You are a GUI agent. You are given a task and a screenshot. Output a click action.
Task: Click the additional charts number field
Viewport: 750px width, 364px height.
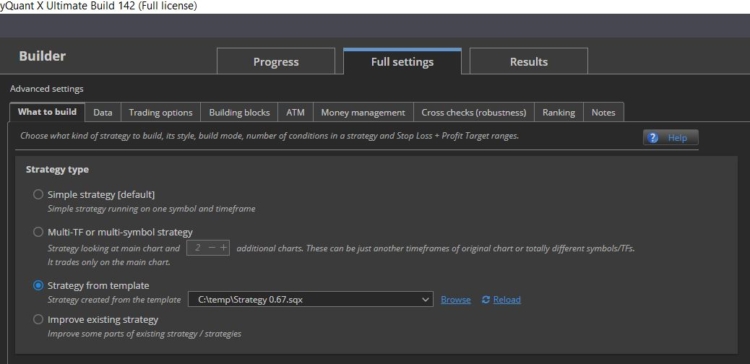pos(197,248)
